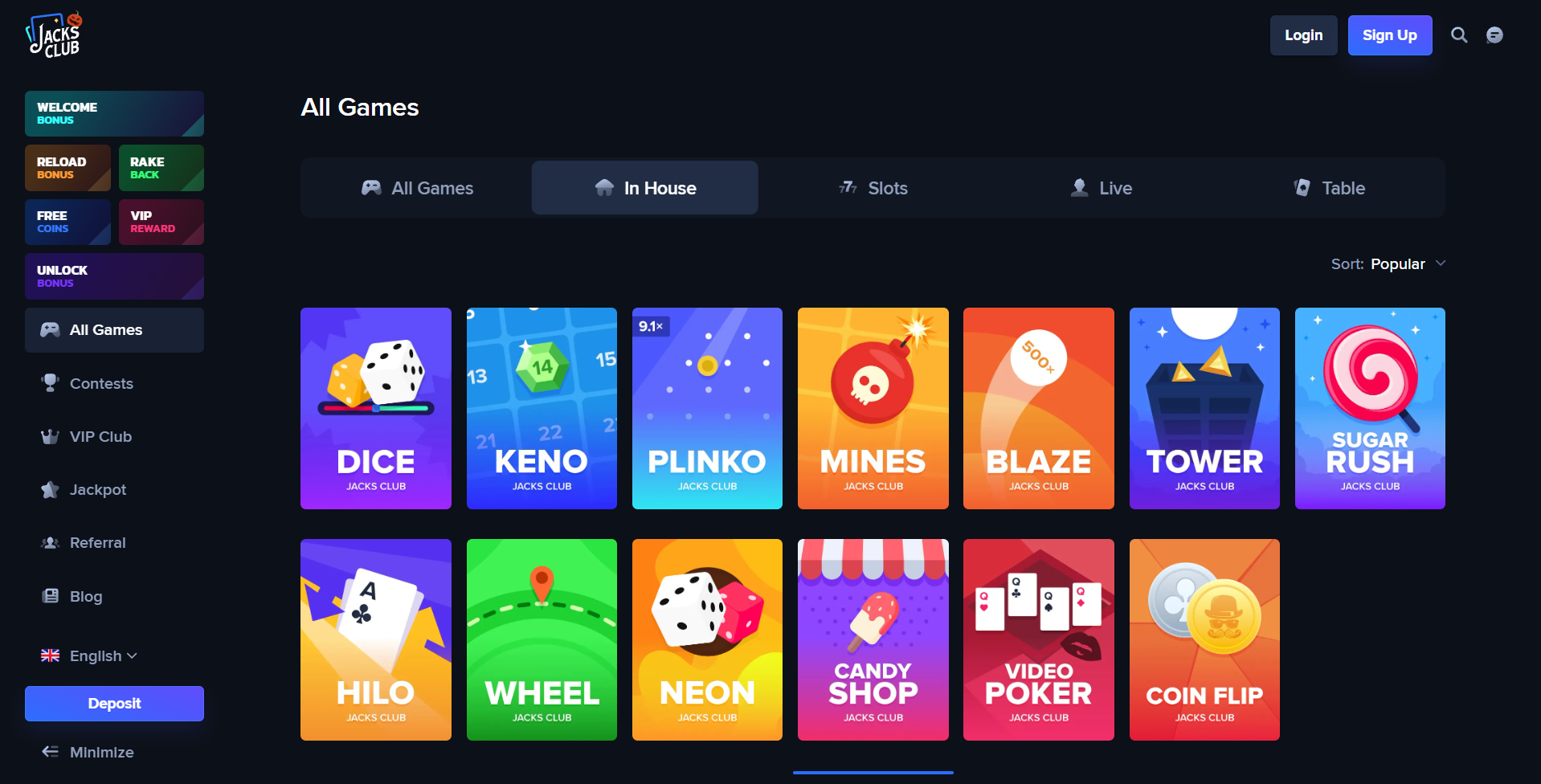Collapse sidebar using the Minimize arrow

(50, 752)
